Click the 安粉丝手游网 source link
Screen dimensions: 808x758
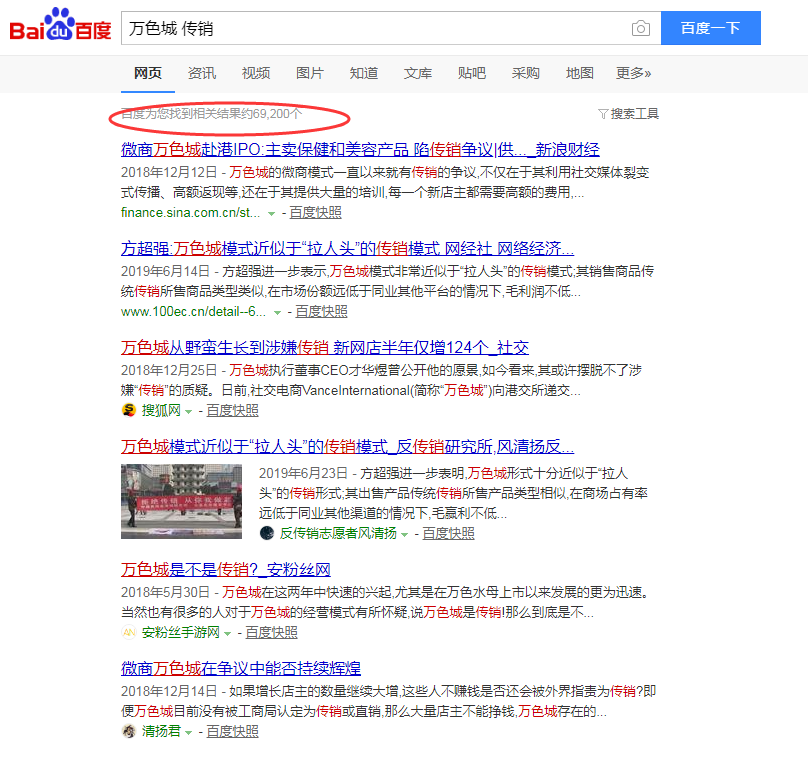[181, 632]
